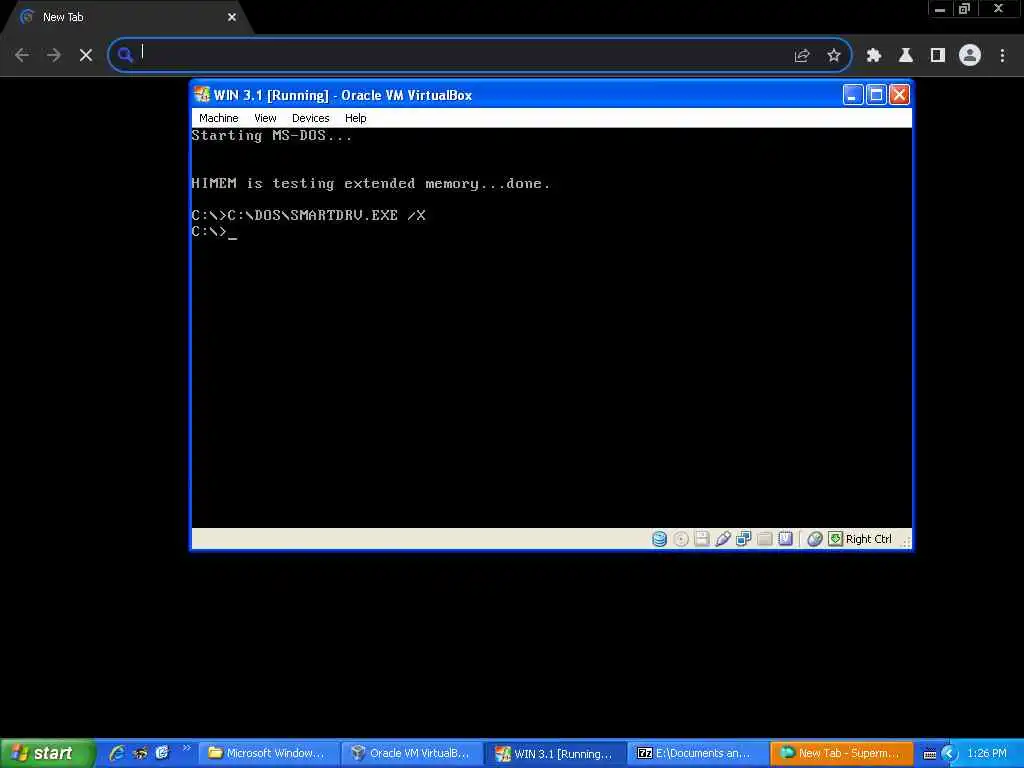Viewport: 1024px width, 768px height.
Task: Switch to Microsoft Window... taskbar button
Action: (268, 754)
